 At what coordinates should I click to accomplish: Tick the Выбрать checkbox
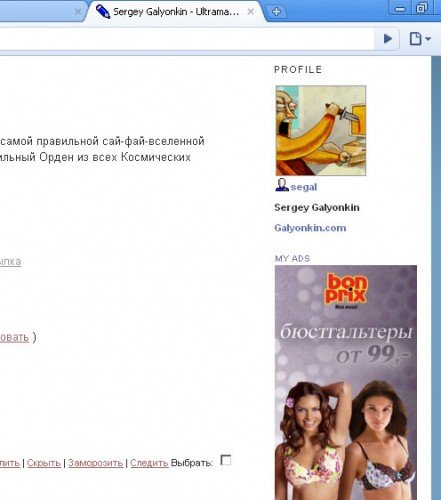pos(226,460)
